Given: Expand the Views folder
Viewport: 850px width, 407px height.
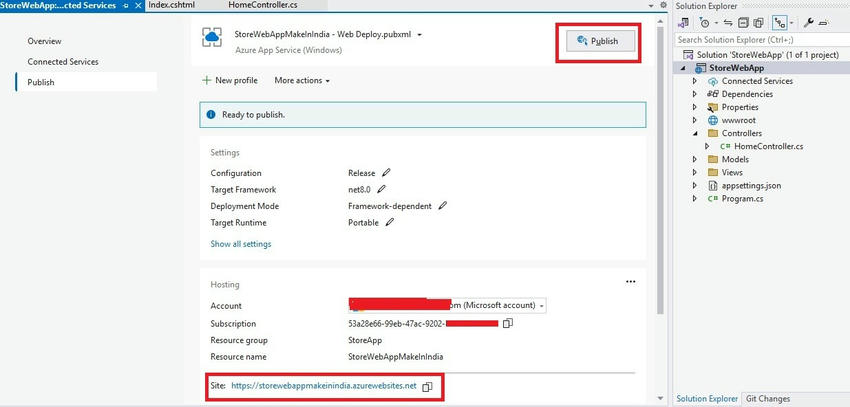Looking at the screenshot, I should coord(695,172).
